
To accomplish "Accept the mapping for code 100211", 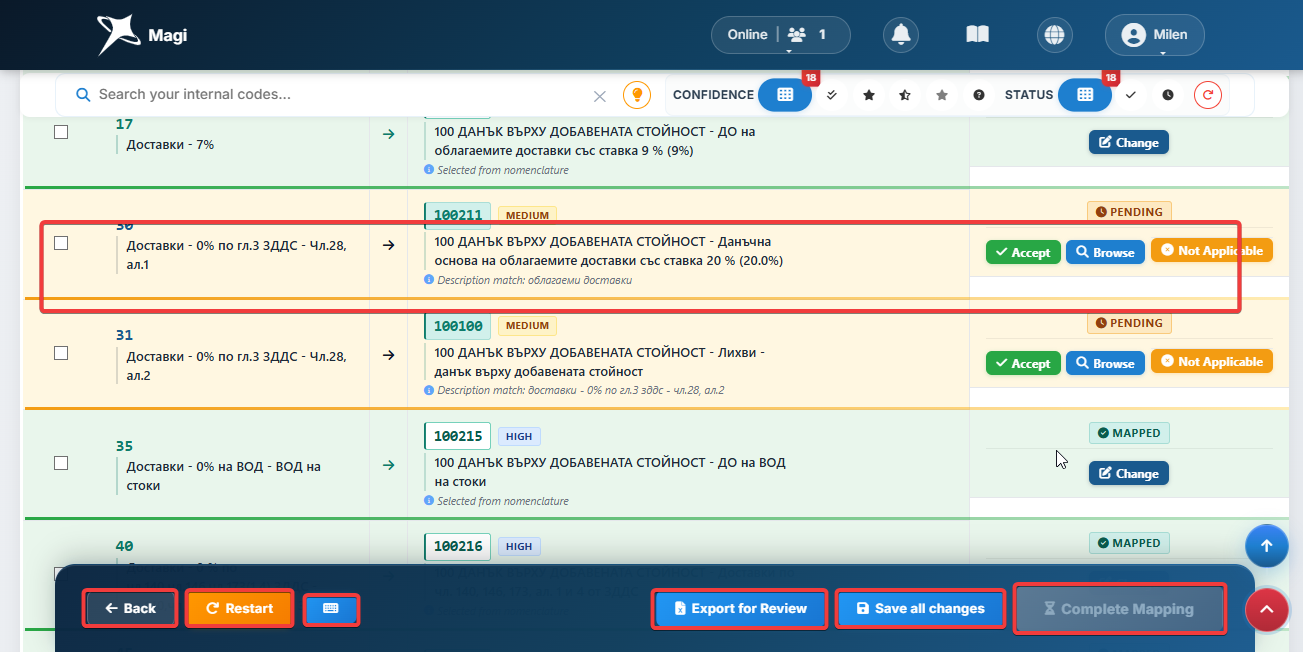I will click(x=1022, y=253).
